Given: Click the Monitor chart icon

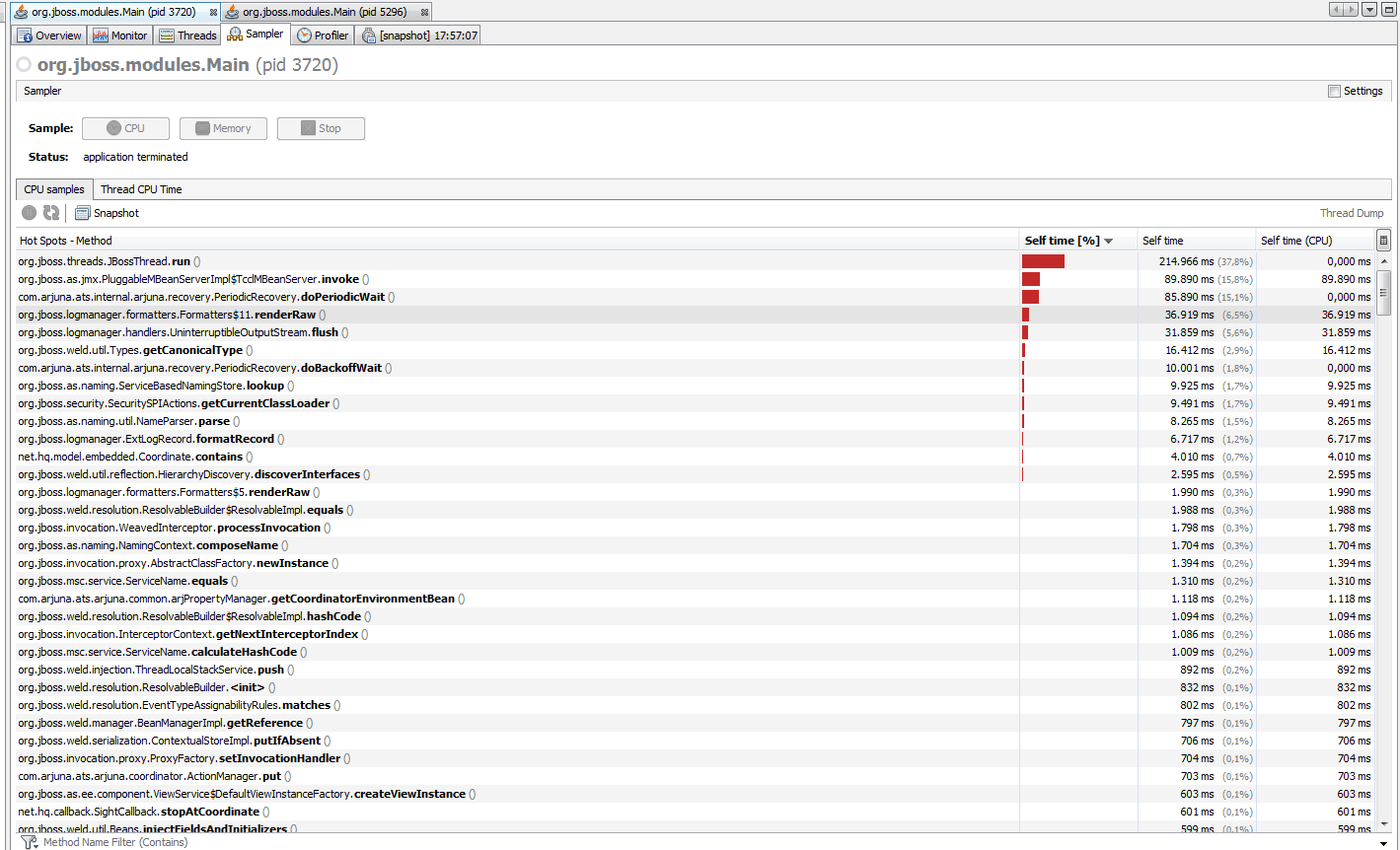Looking at the screenshot, I should click(102, 34).
